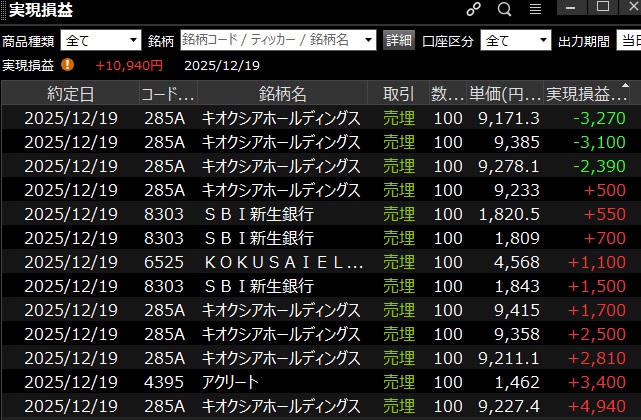Sort by 取引 column header
Screen dimensions: 641x420
(398, 94)
